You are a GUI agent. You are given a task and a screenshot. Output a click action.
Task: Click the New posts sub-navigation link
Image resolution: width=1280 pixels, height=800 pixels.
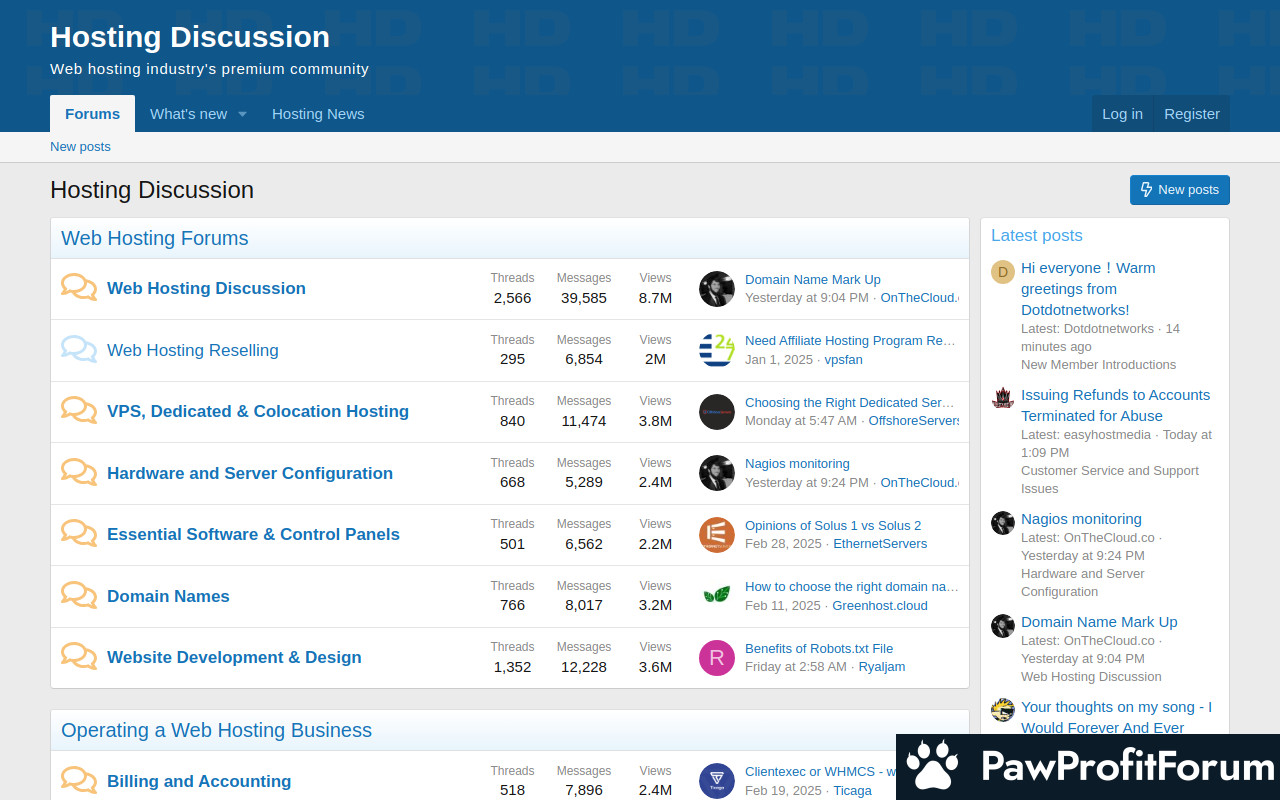point(80,147)
